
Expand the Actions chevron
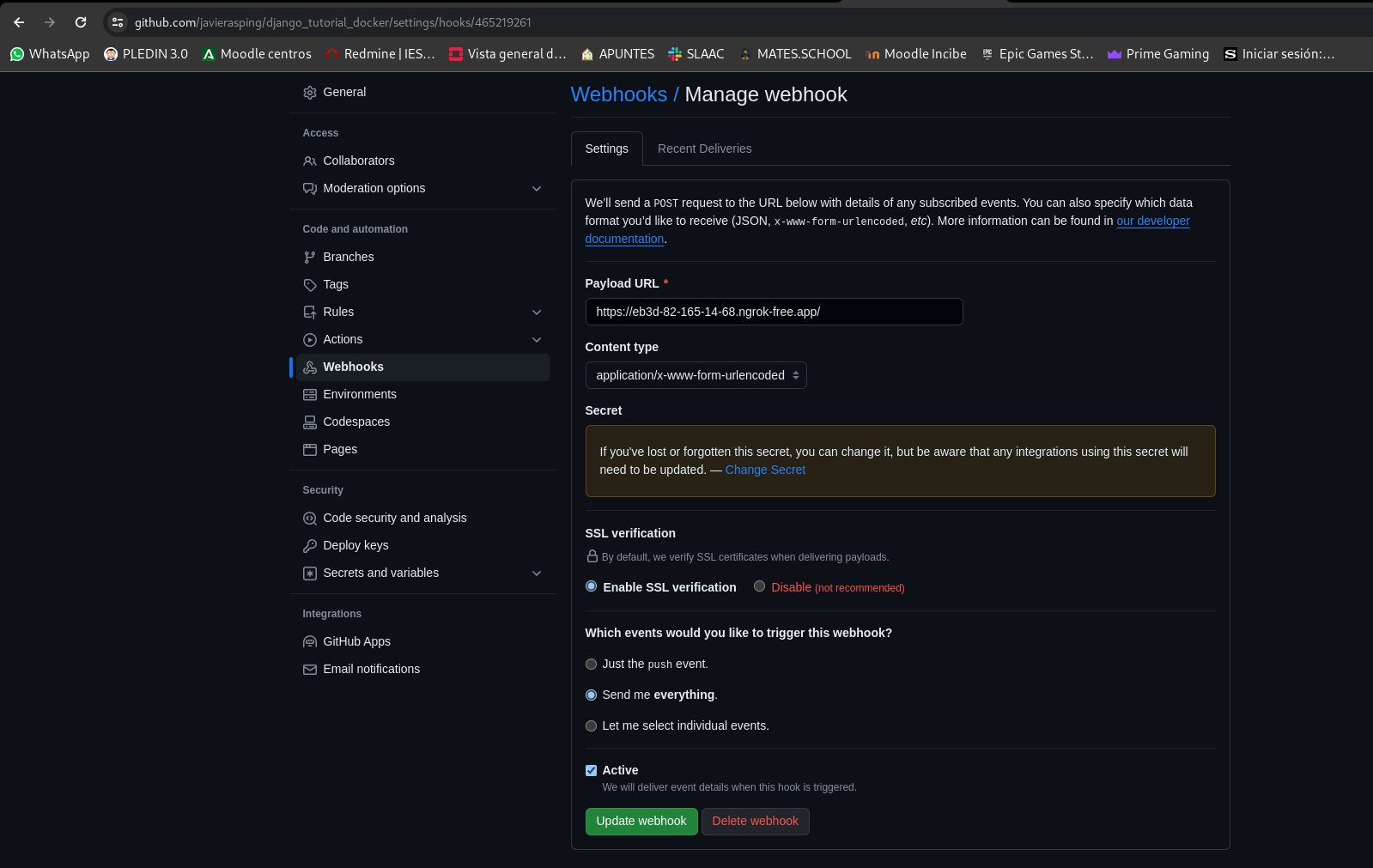[x=537, y=340]
